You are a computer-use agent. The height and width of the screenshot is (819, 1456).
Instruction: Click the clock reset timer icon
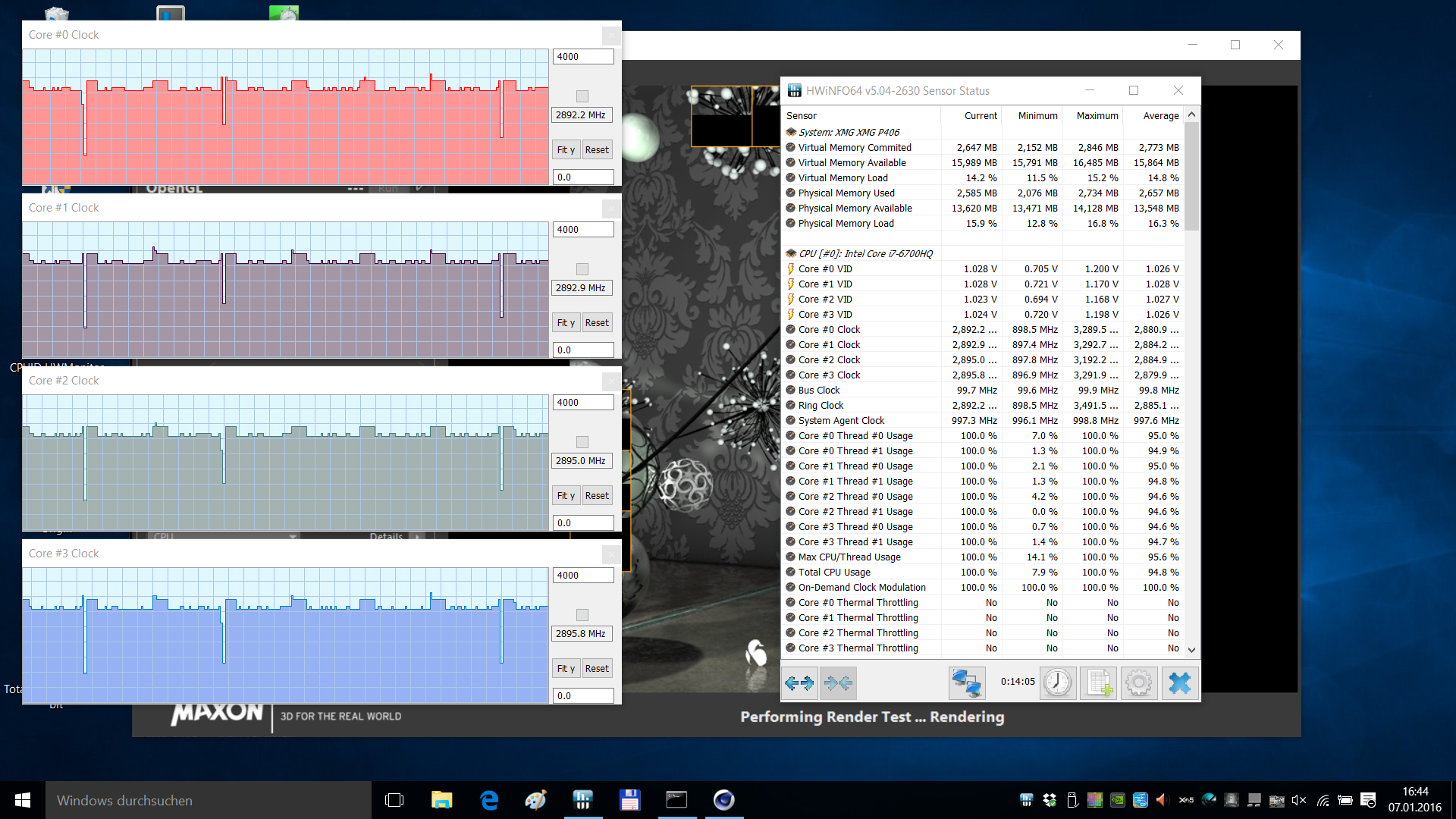click(x=1057, y=683)
